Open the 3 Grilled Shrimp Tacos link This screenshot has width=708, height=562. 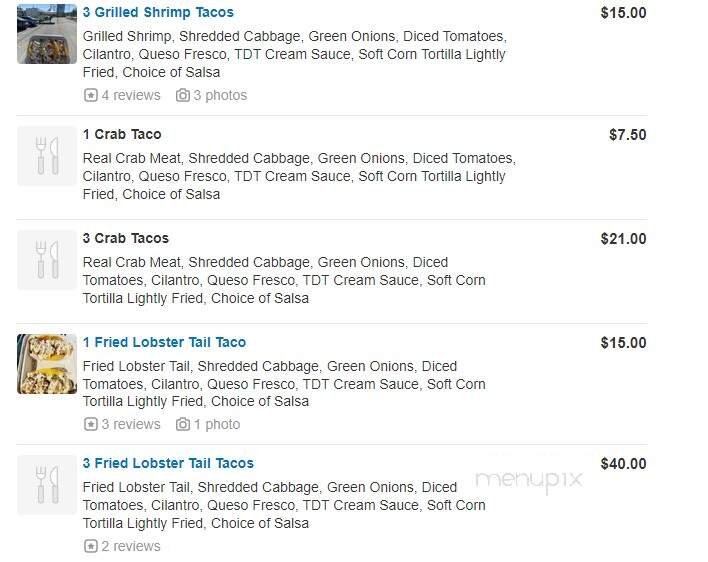(x=158, y=13)
